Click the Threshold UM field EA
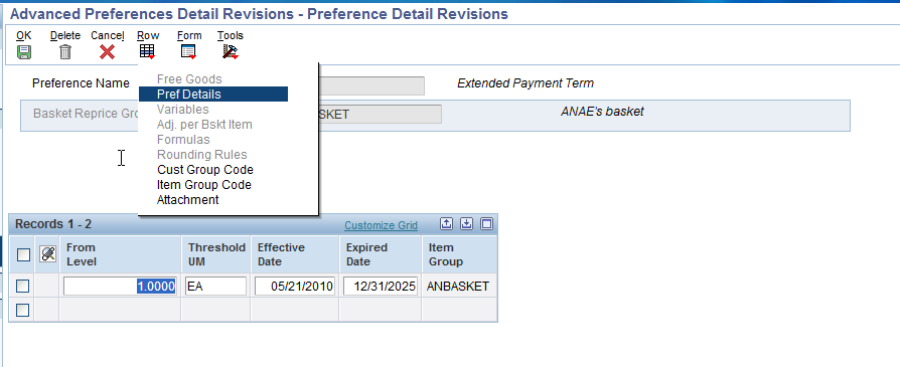The image size is (900, 367). [216, 286]
